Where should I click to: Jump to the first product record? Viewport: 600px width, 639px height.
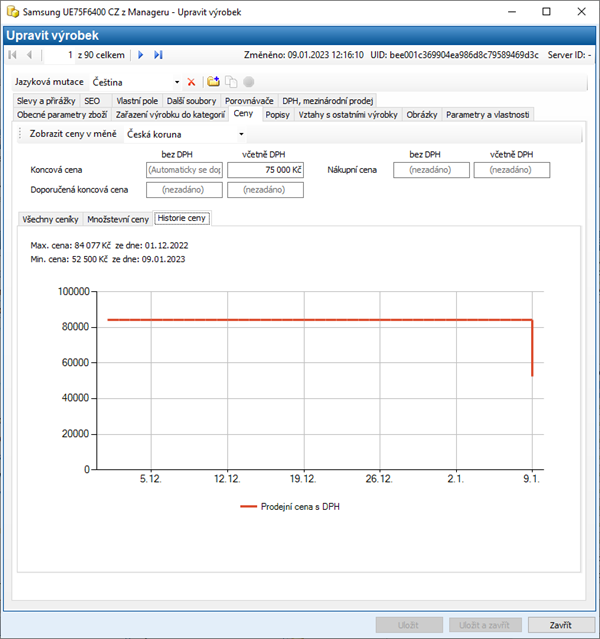pos(12,55)
